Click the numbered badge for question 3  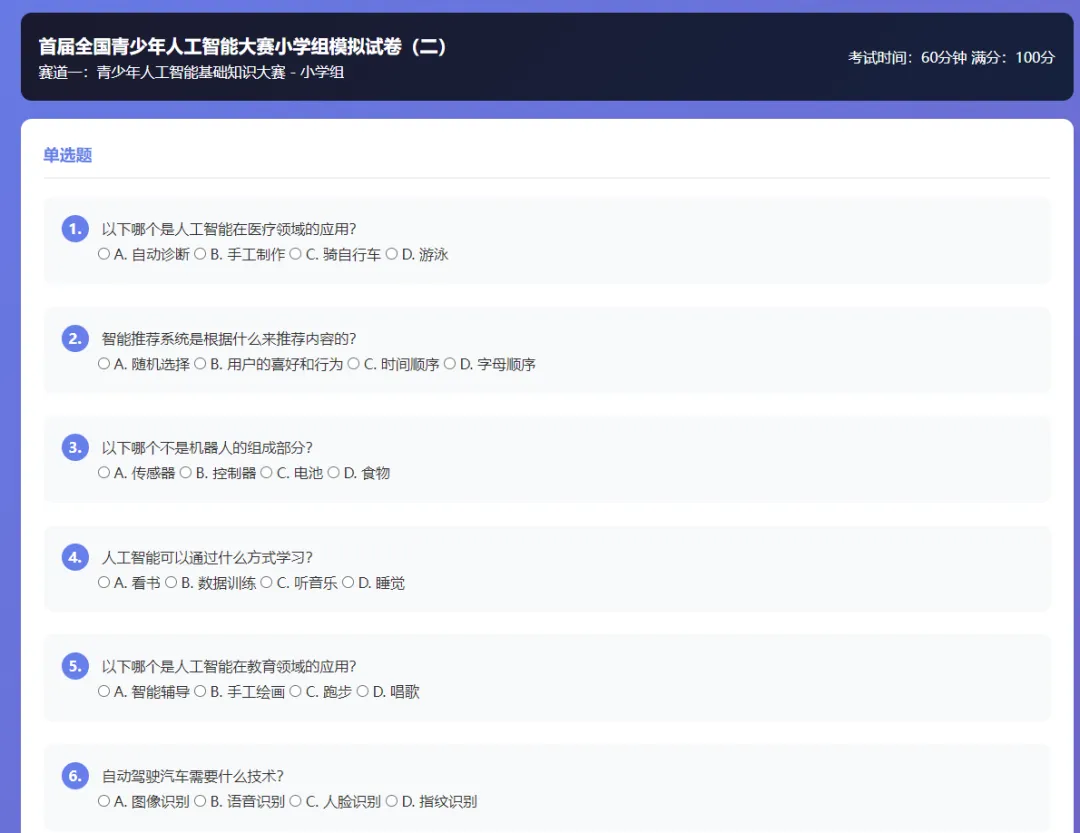[74, 447]
